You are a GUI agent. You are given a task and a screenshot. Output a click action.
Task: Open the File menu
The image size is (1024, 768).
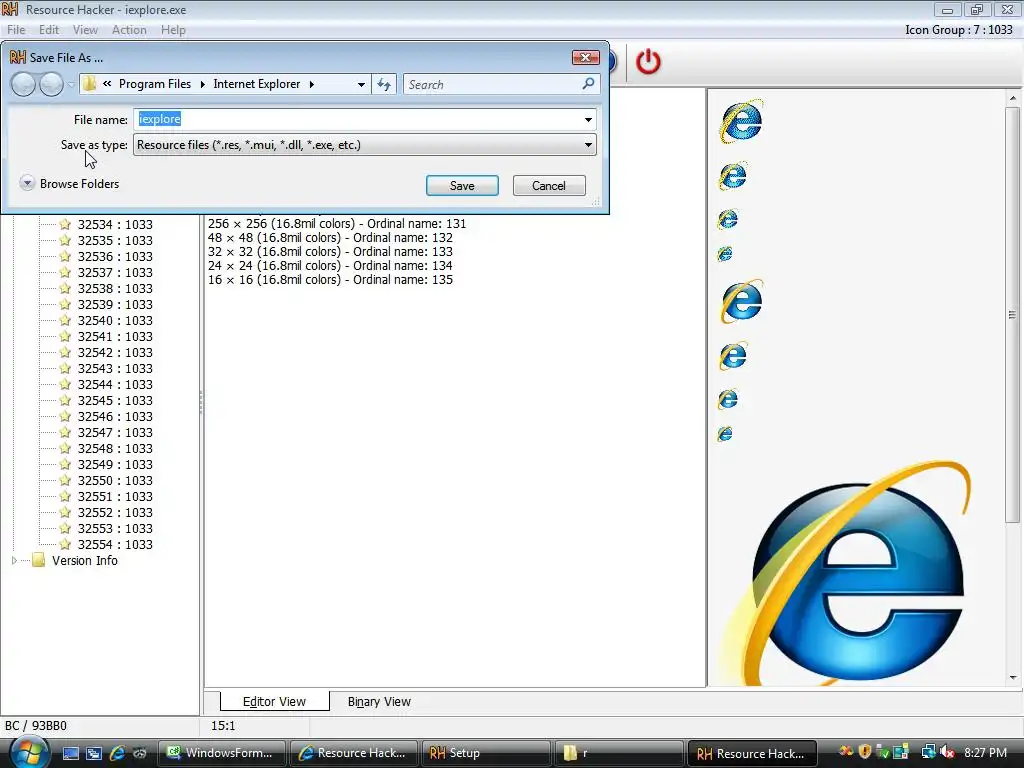(16, 29)
